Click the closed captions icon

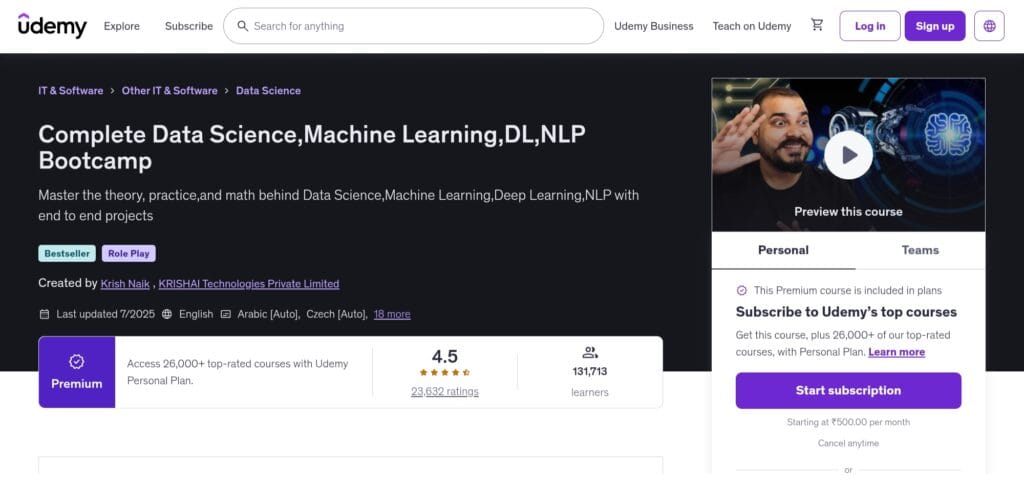pos(225,314)
